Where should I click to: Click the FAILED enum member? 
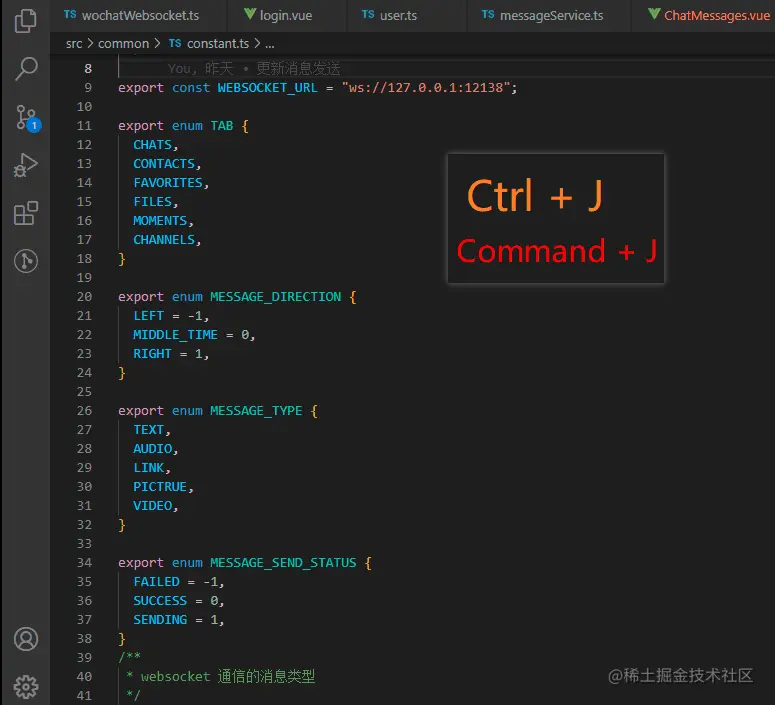coord(156,582)
